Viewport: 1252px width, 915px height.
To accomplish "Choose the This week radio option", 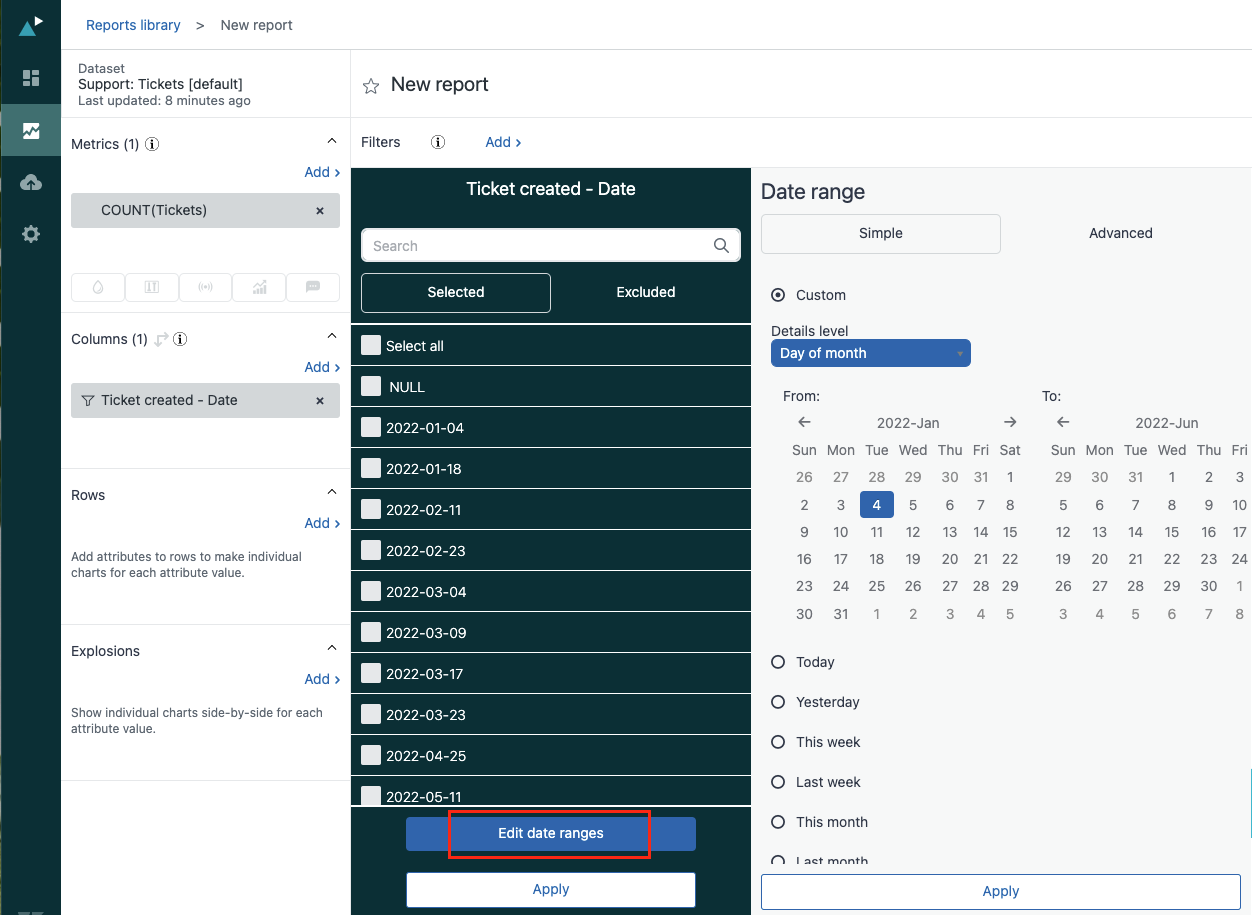I will 778,742.
